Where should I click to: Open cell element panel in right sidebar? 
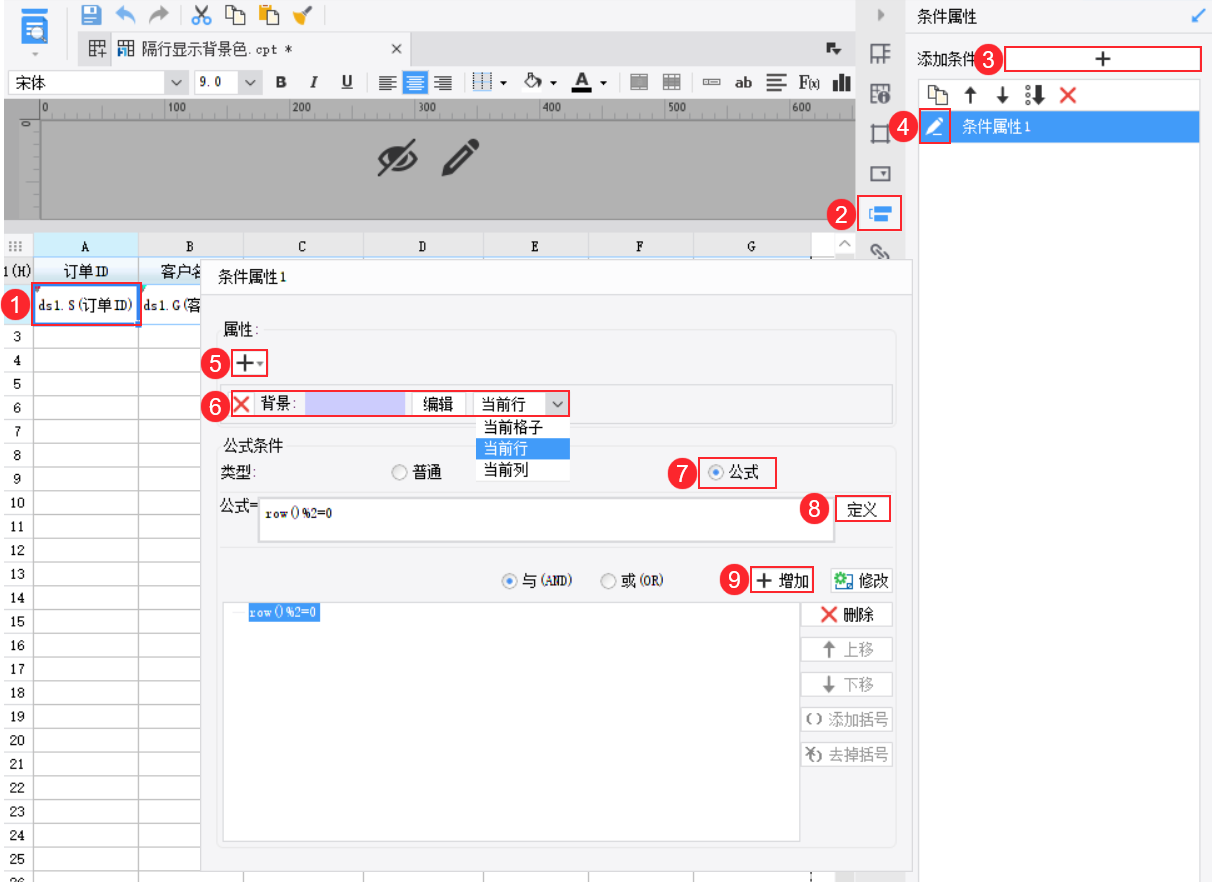[880, 54]
